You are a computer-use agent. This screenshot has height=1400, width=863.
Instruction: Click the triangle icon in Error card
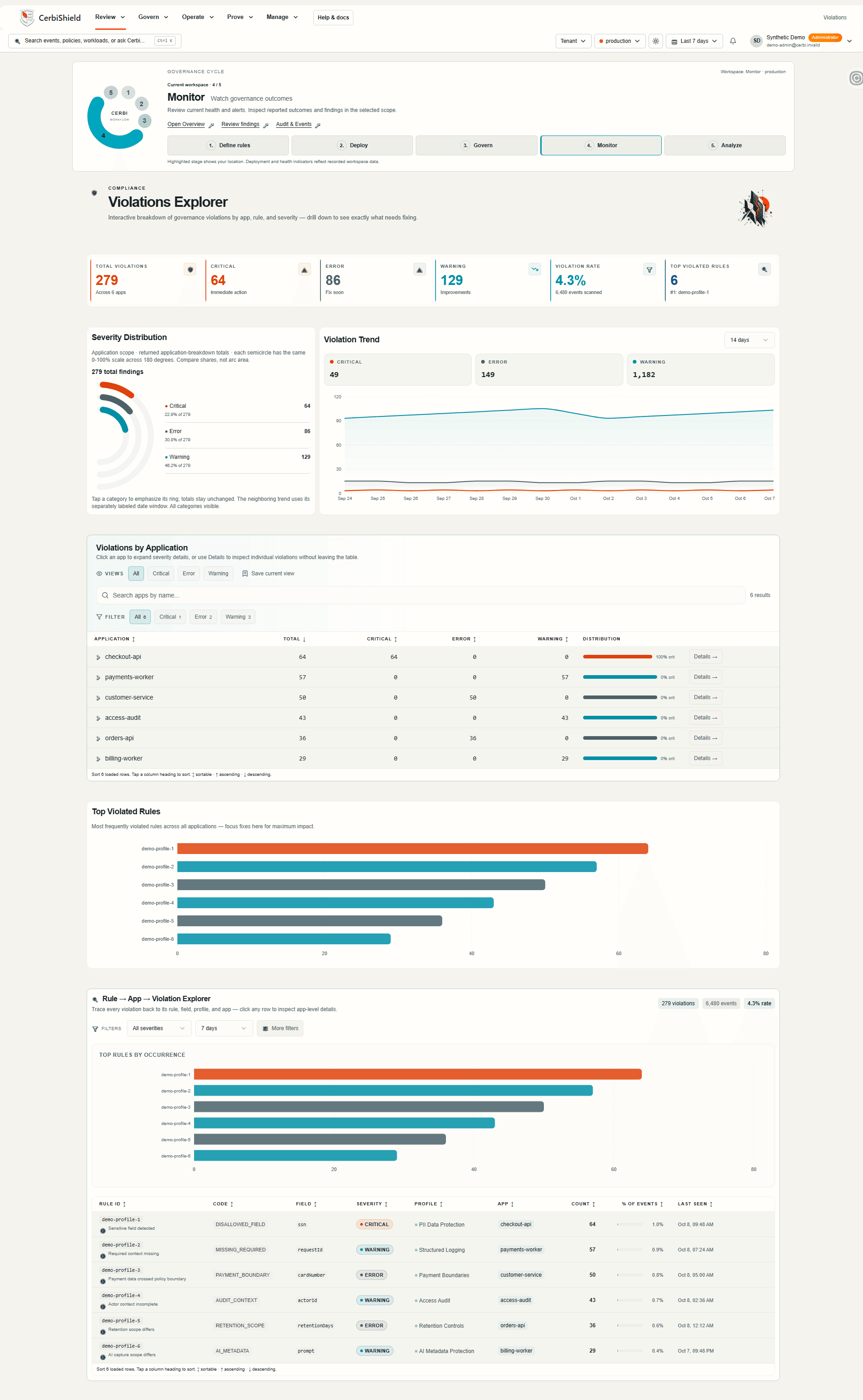click(x=419, y=270)
